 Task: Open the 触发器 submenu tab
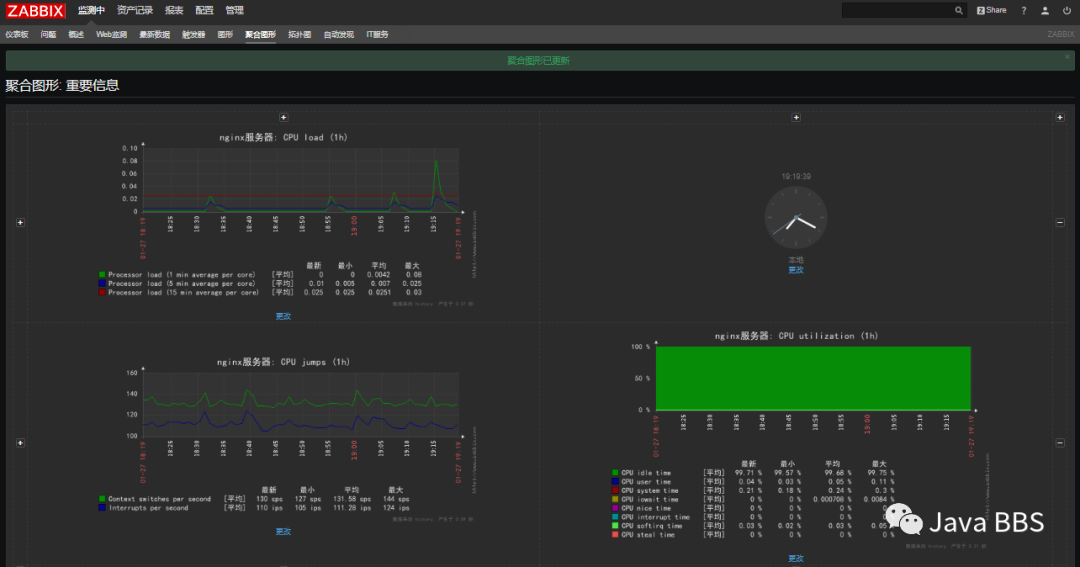pos(194,34)
